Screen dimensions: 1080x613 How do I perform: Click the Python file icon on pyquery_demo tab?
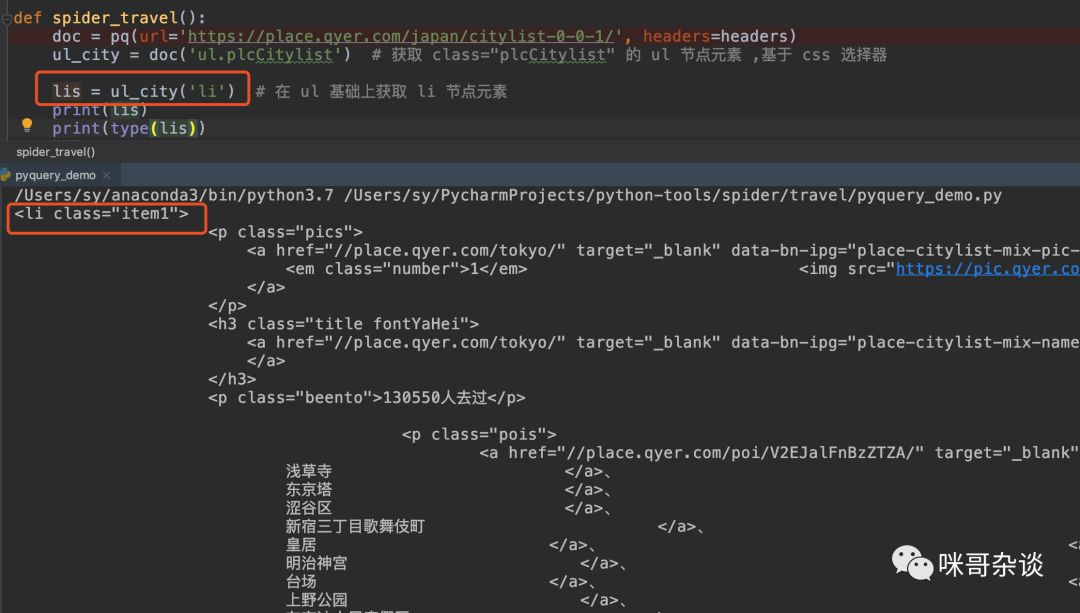(6, 175)
